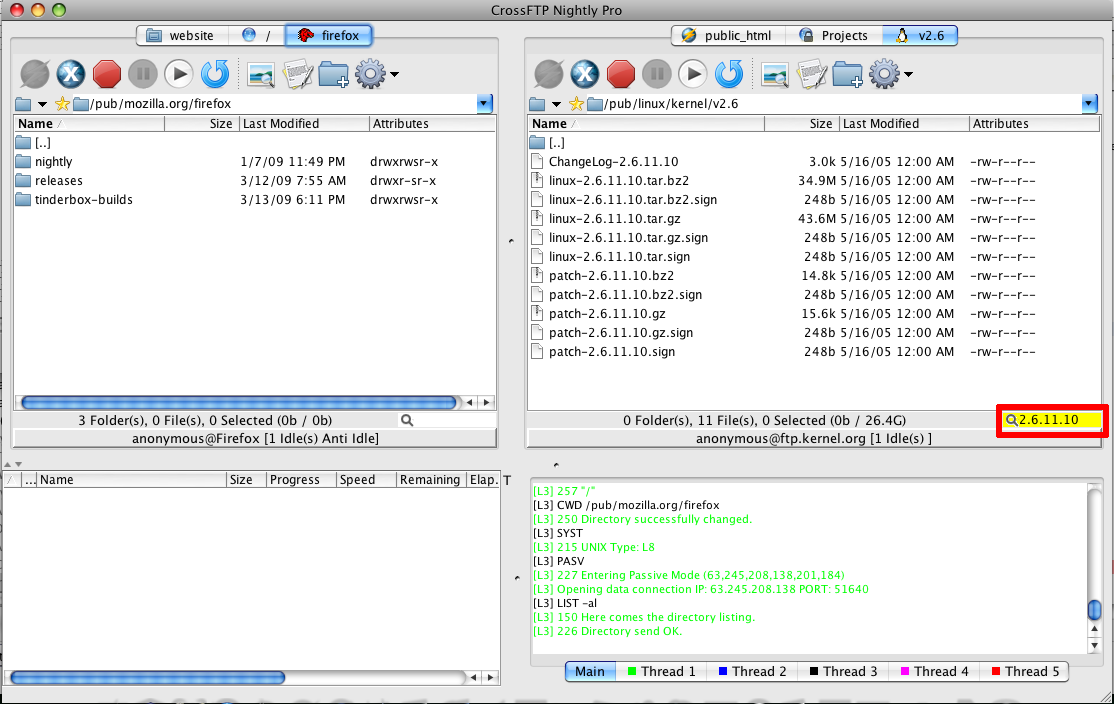This screenshot has width=1114, height=704.
Task: Click the Progress column header in transfer queue
Action: click(301, 480)
